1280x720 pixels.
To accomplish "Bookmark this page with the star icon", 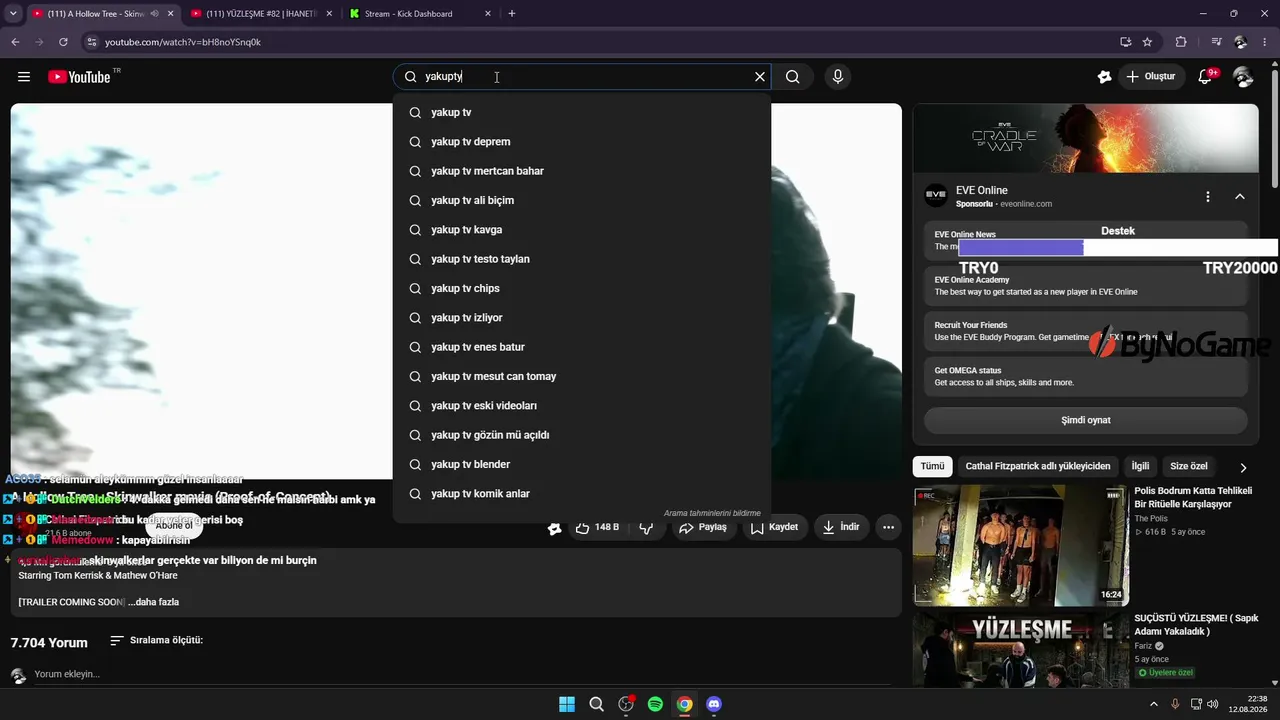I will [x=1147, y=42].
